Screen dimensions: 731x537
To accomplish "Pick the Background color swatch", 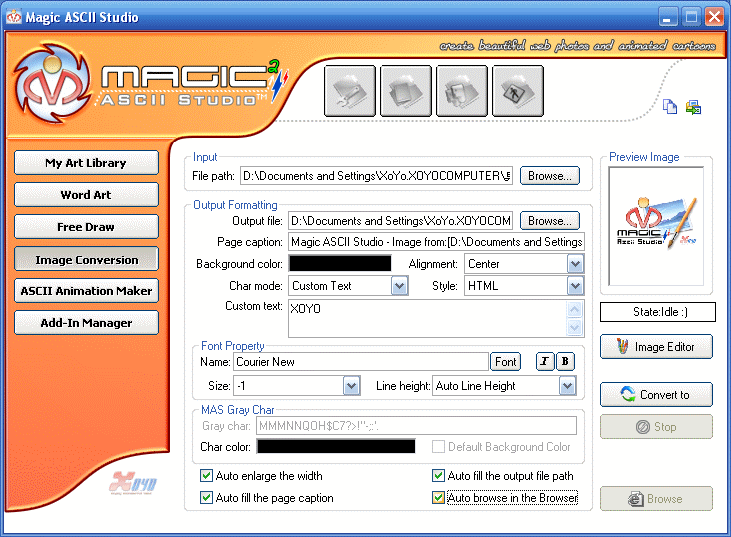I will (x=340, y=263).
